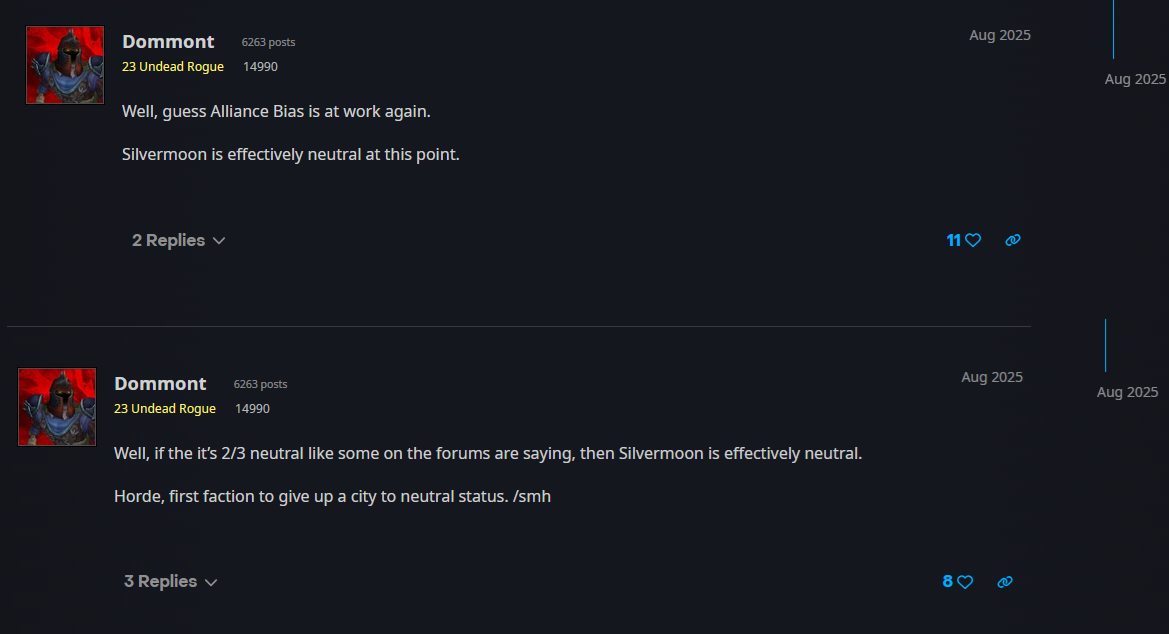Click the like count 11
The image size is (1169, 634).
pyautogui.click(x=954, y=240)
